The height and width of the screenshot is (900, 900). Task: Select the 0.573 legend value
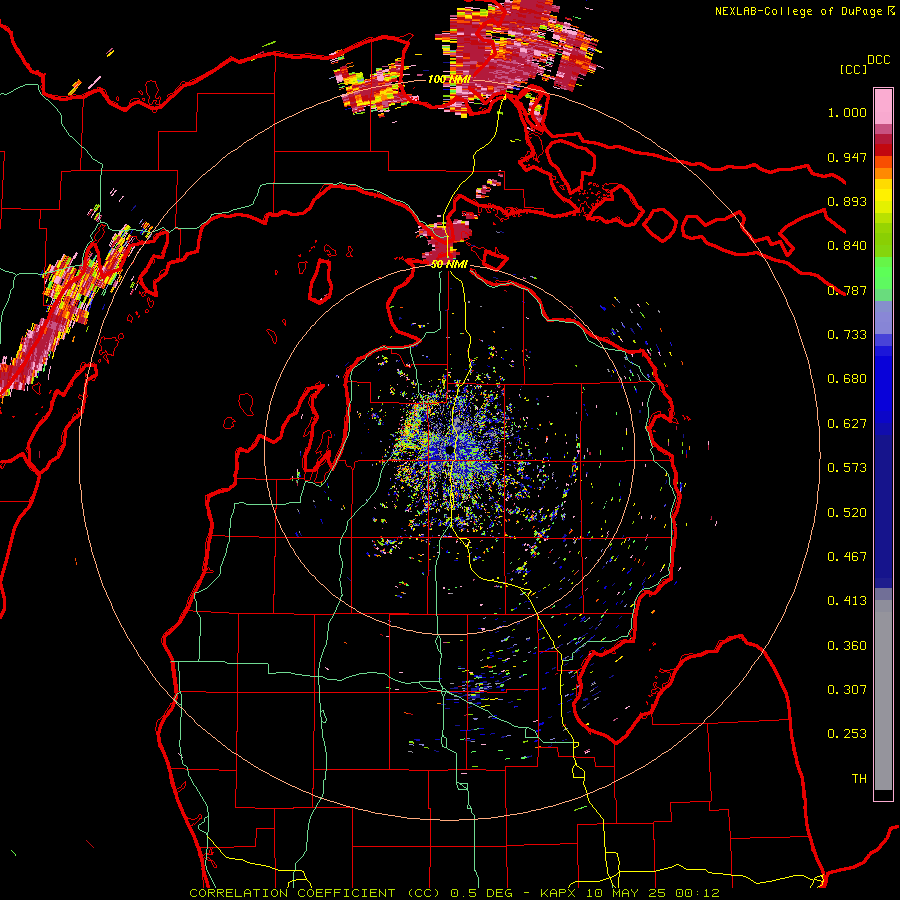click(x=847, y=468)
